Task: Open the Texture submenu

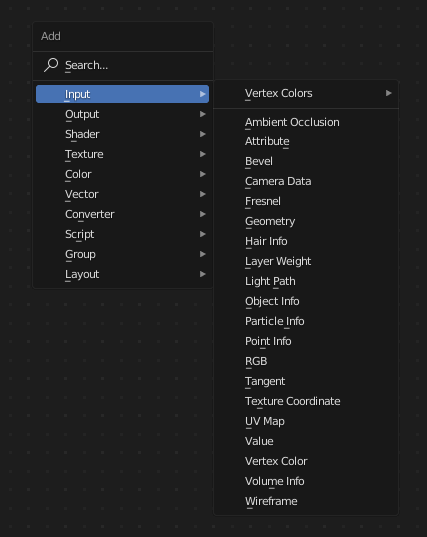Action: click(123, 154)
